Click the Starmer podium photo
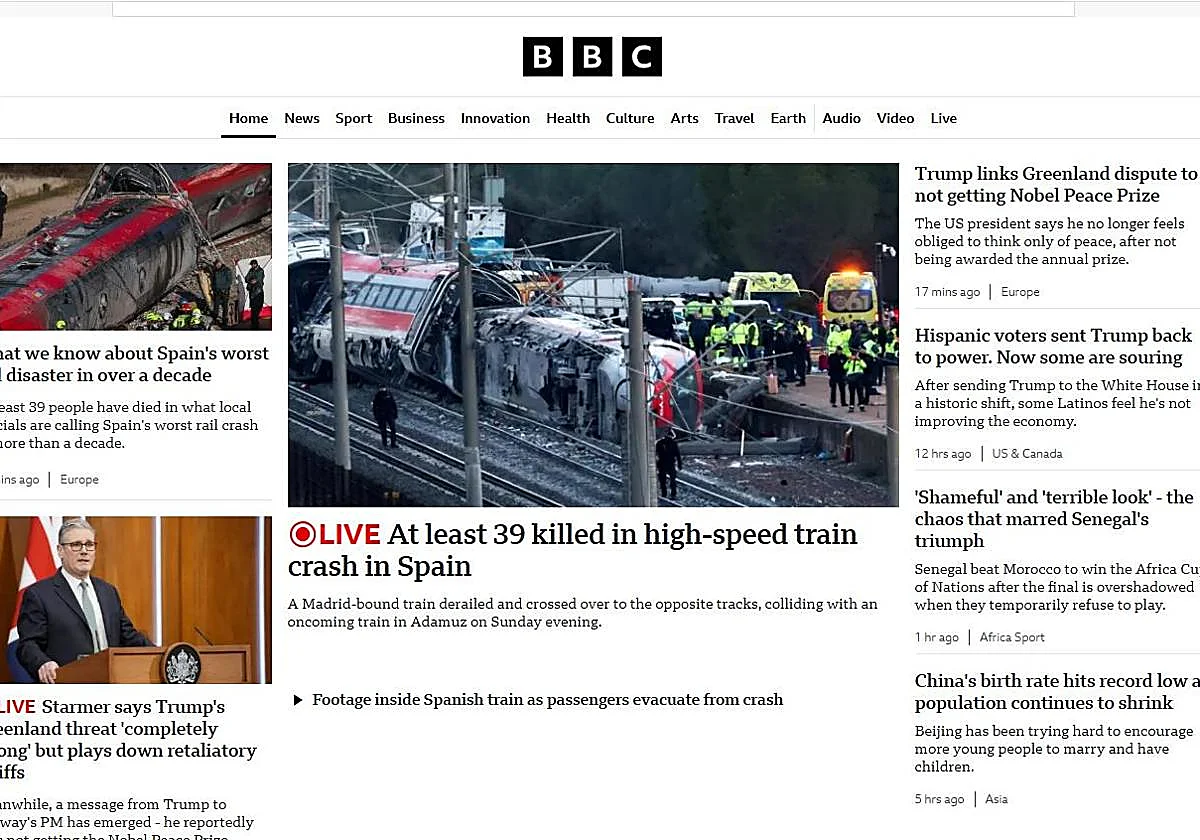1200x840 pixels. tap(137, 598)
